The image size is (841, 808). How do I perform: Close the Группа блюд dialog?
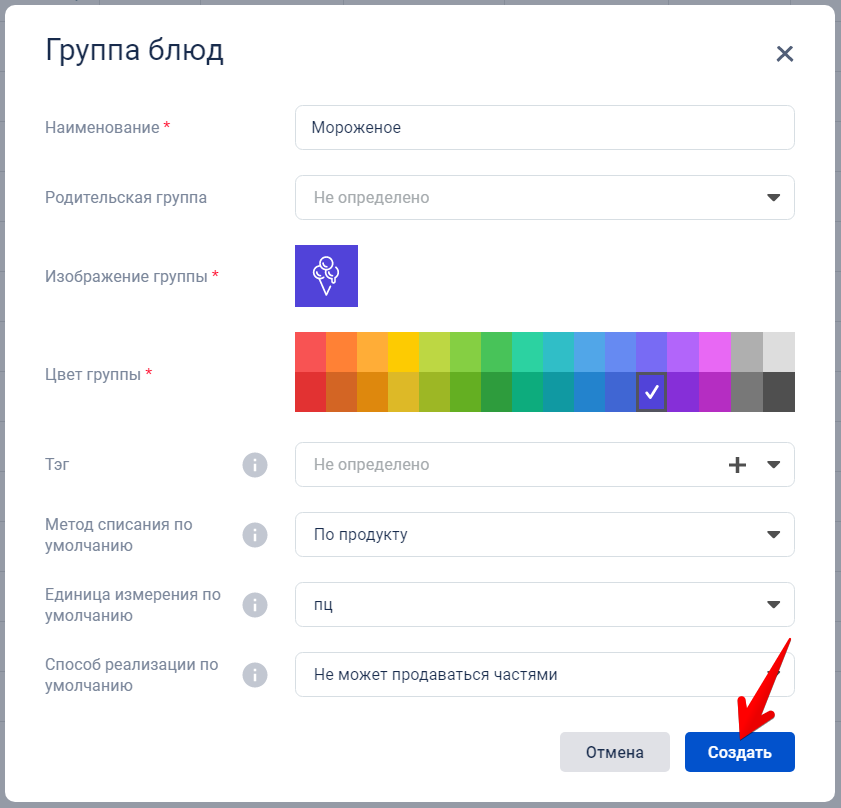pos(784,54)
